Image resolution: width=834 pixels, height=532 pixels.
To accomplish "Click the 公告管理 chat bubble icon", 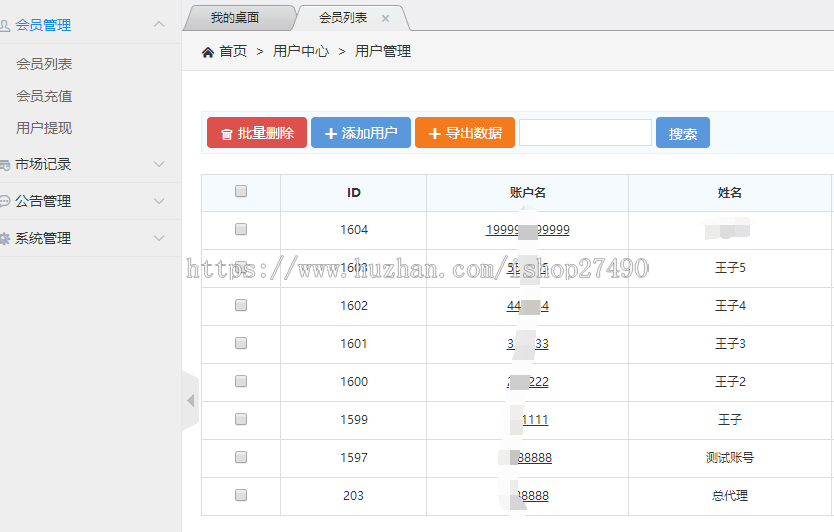I will pyautogui.click(x=5, y=201).
